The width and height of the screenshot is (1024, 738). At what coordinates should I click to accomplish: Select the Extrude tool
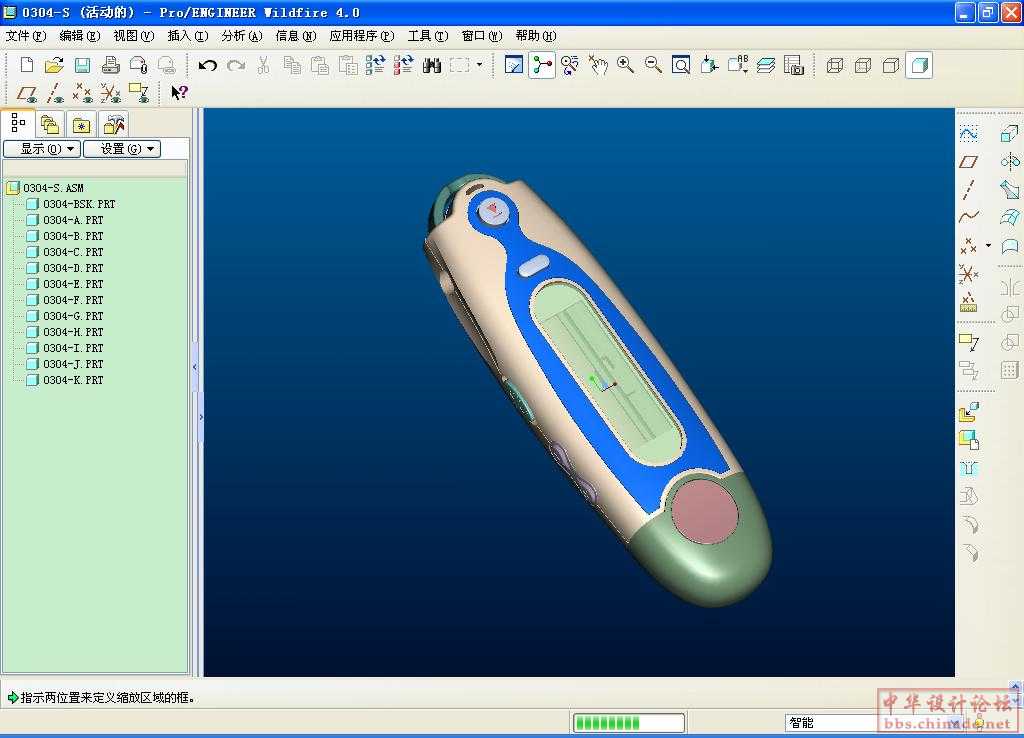(x=1010, y=133)
